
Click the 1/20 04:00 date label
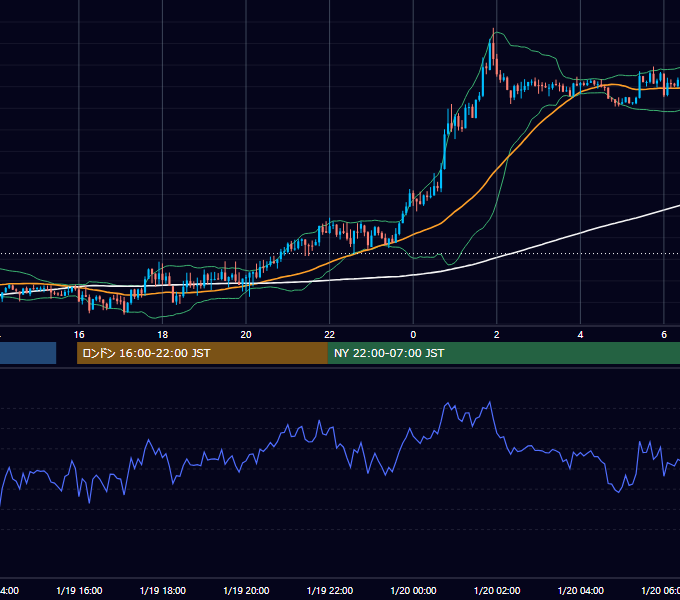581,591
